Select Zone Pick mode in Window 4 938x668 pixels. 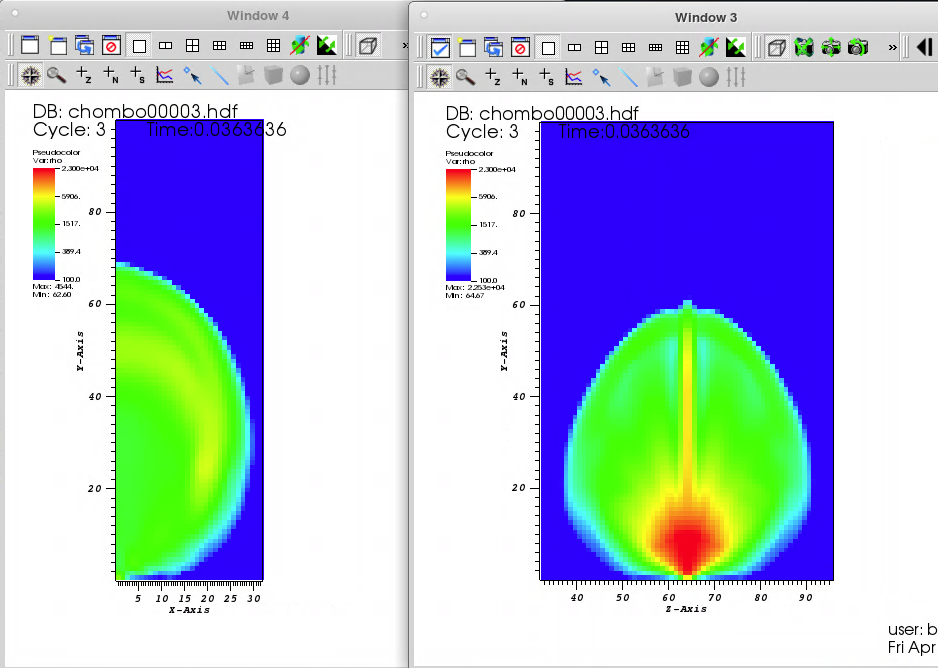[x=84, y=75]
